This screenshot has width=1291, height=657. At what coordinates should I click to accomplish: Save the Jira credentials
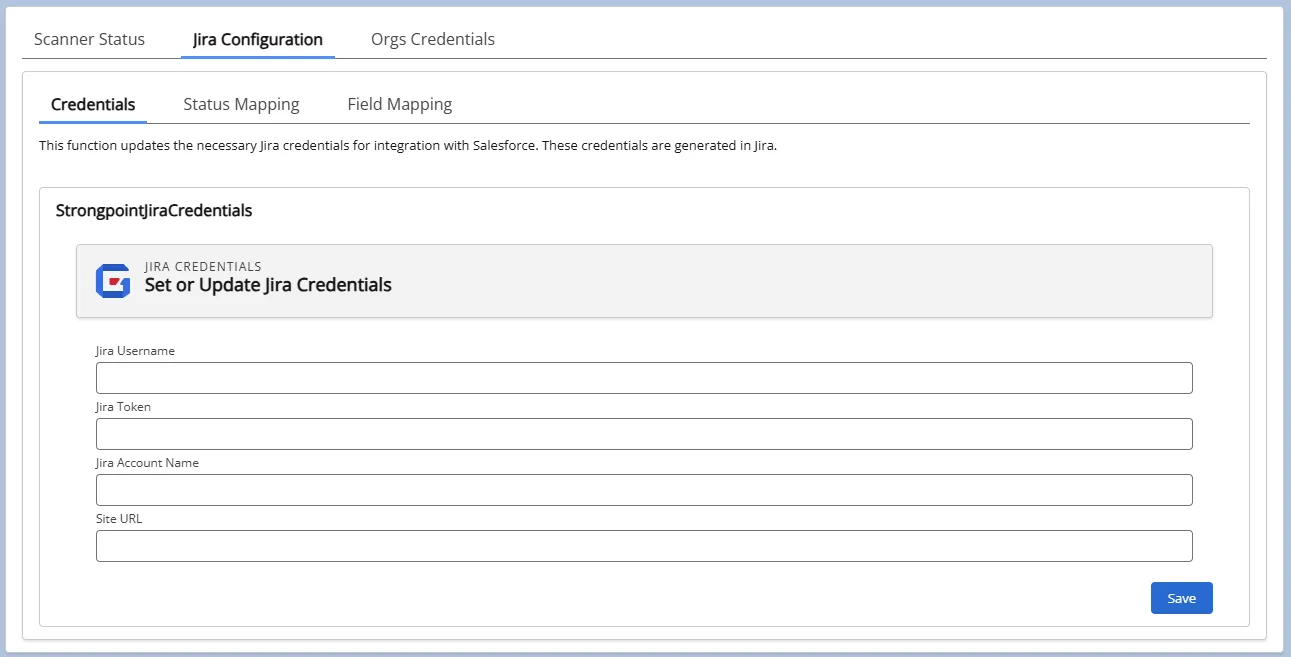pos(1182,598)
